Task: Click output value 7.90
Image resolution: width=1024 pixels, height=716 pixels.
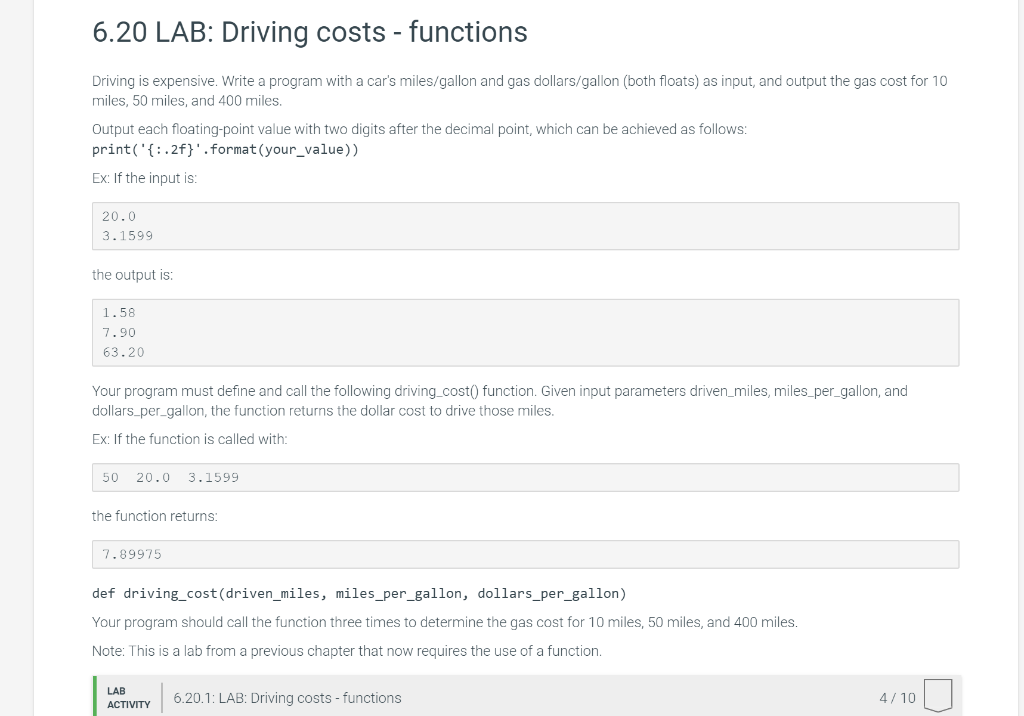Action: 119,333
